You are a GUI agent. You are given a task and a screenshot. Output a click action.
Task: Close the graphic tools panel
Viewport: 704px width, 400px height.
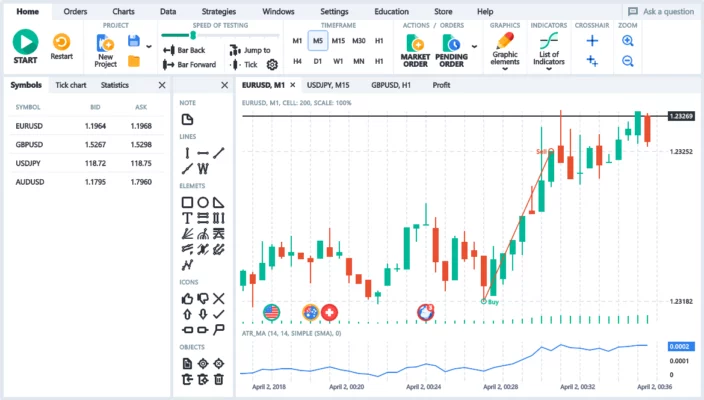224,85
